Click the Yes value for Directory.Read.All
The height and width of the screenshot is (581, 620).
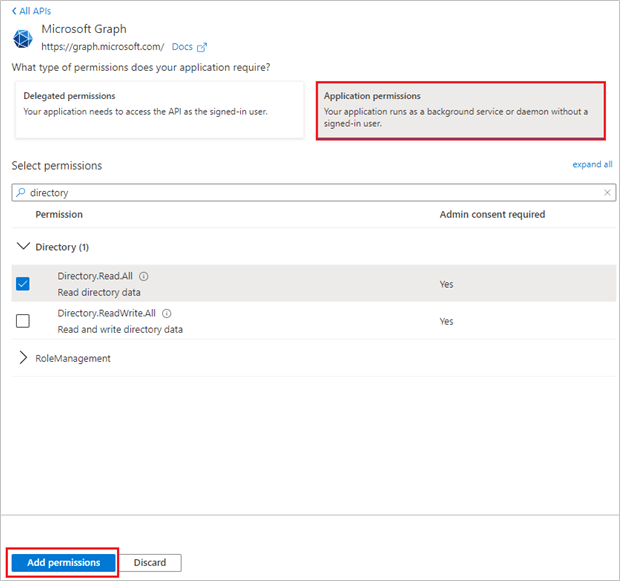pyautogui.click(x=446, y=284)
